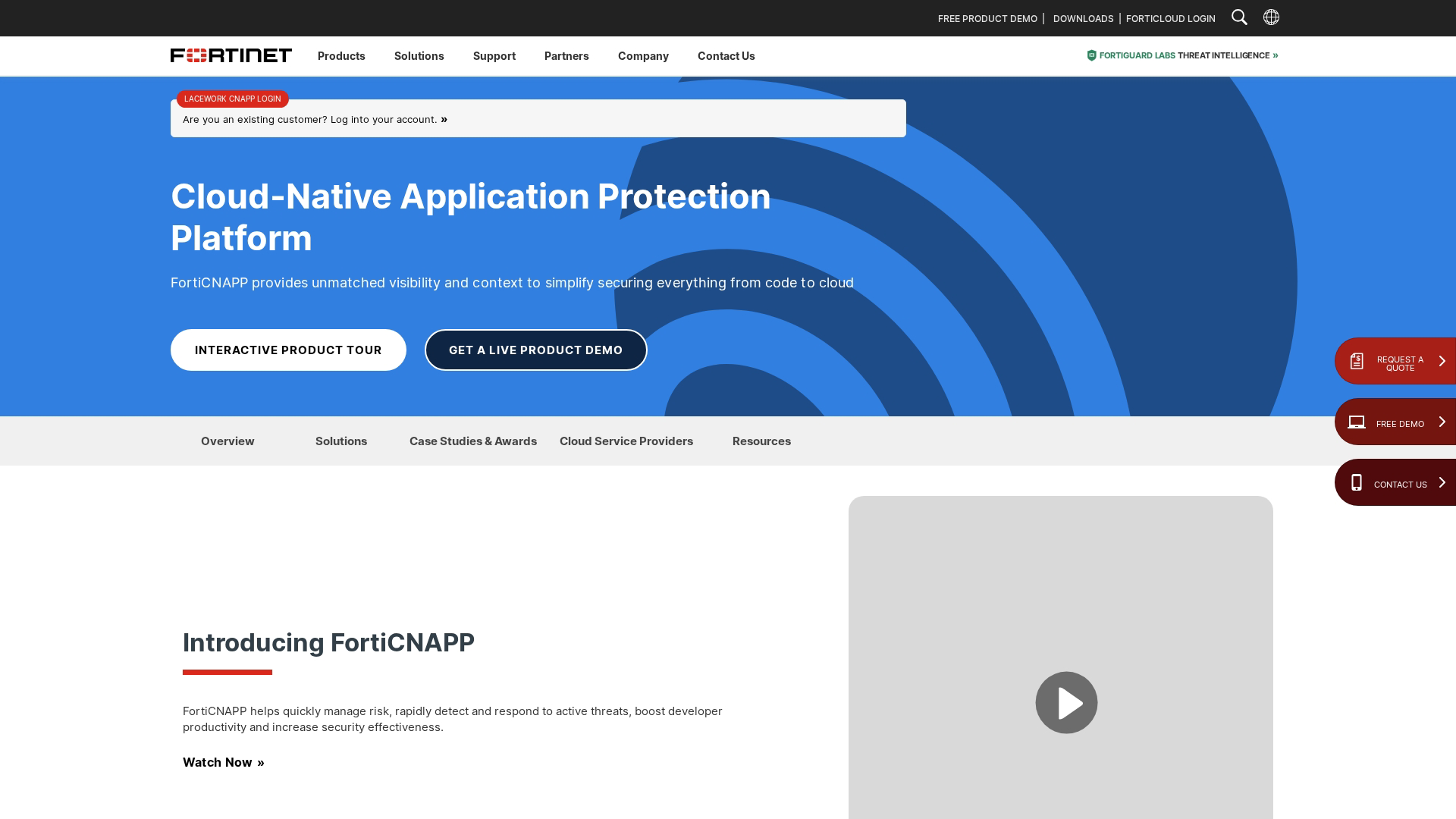Click the FortiGuard Labs shield icon
Screen dimensions: 1456x819
1092,55
